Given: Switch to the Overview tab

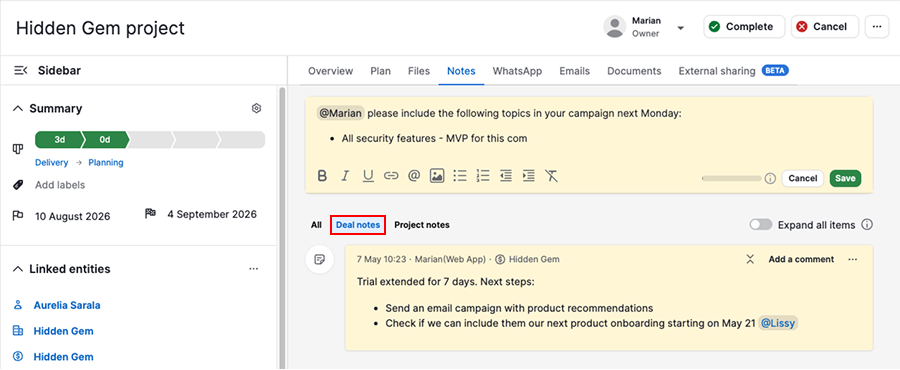Looking at the screenshot, I should click(x=331, y=71).
